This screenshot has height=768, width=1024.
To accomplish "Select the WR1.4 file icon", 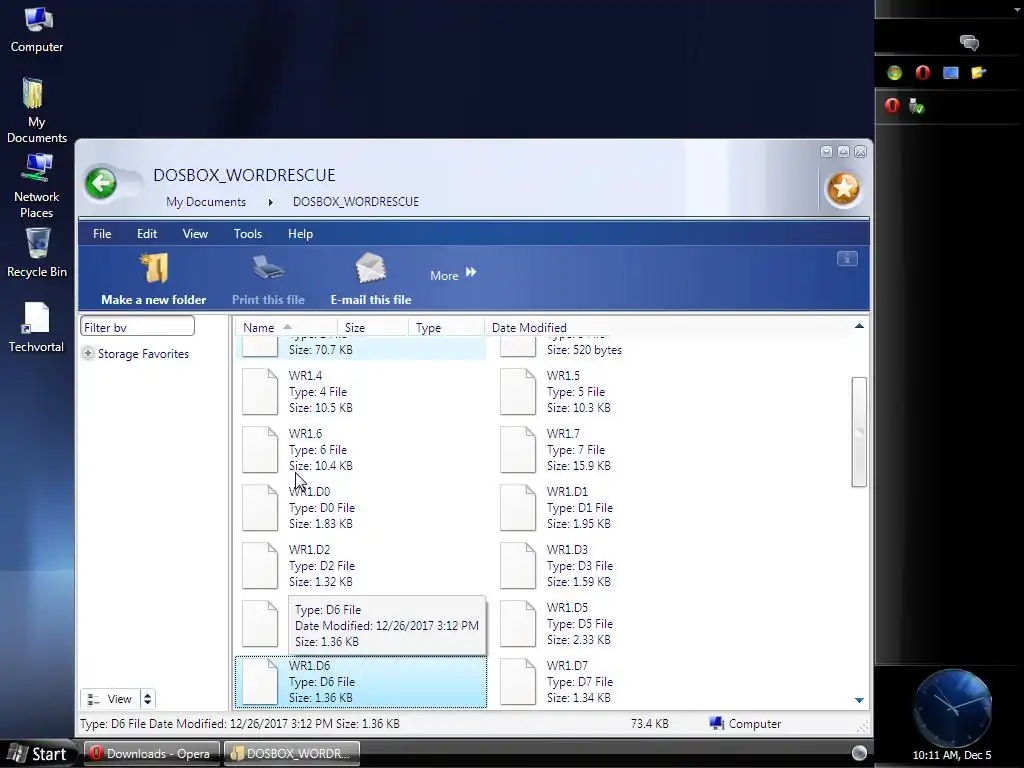I will tap(260, 392).
